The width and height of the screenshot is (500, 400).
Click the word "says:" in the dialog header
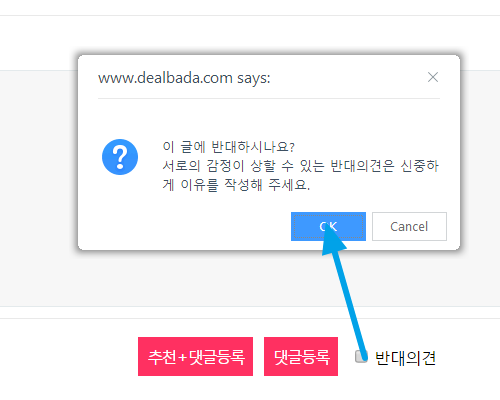pyautogui.click(x=254, y=78)
